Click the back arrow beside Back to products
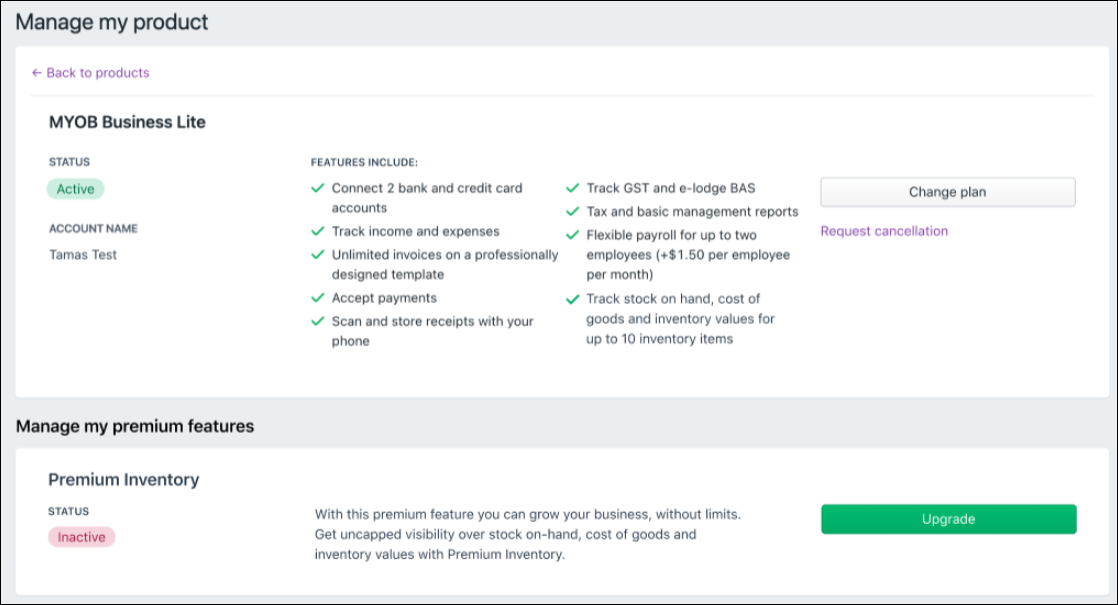Viewport: 1118px width, 605px height. 36,72
